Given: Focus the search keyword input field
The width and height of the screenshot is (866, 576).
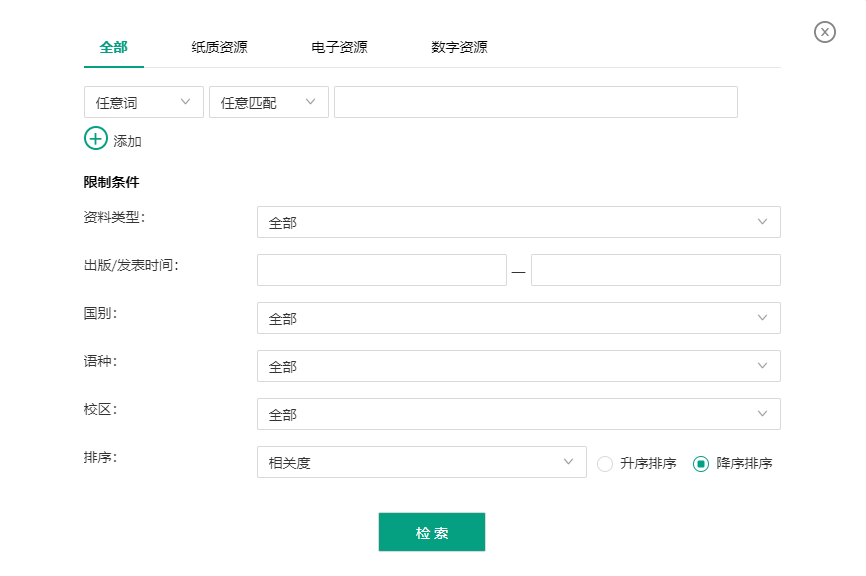Looking at the screenshot, I should click(535, 102).
